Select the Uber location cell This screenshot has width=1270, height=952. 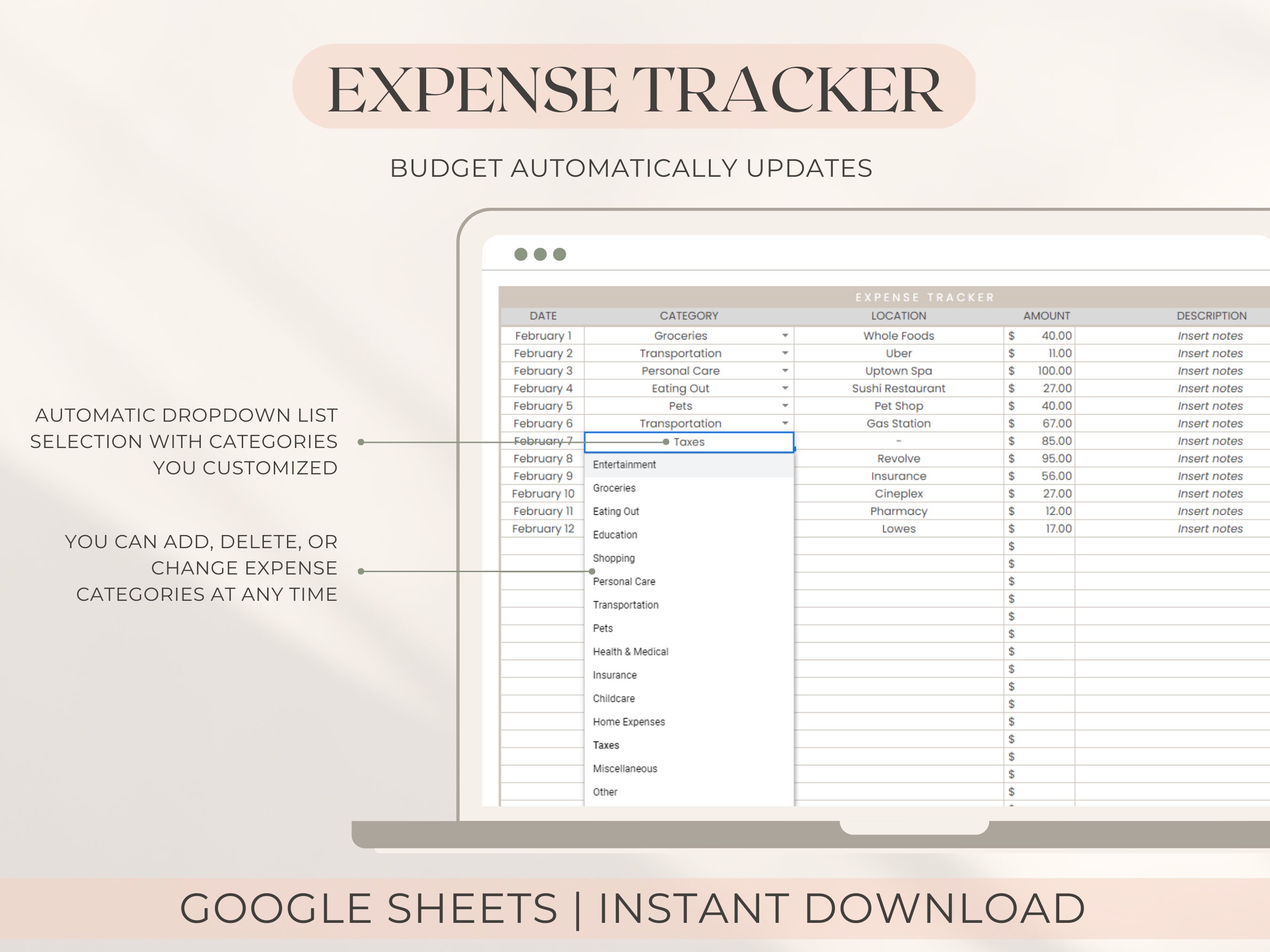[898, 354]
